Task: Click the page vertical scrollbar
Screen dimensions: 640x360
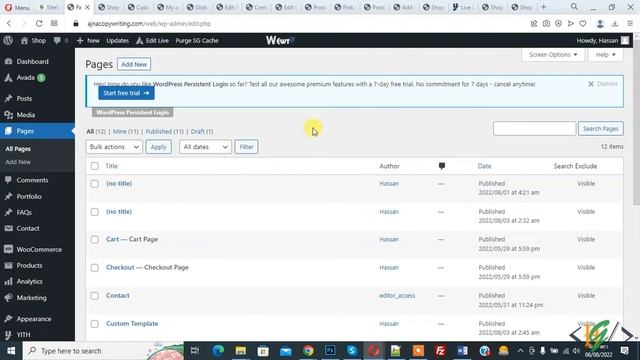Action: click(636, 122)
